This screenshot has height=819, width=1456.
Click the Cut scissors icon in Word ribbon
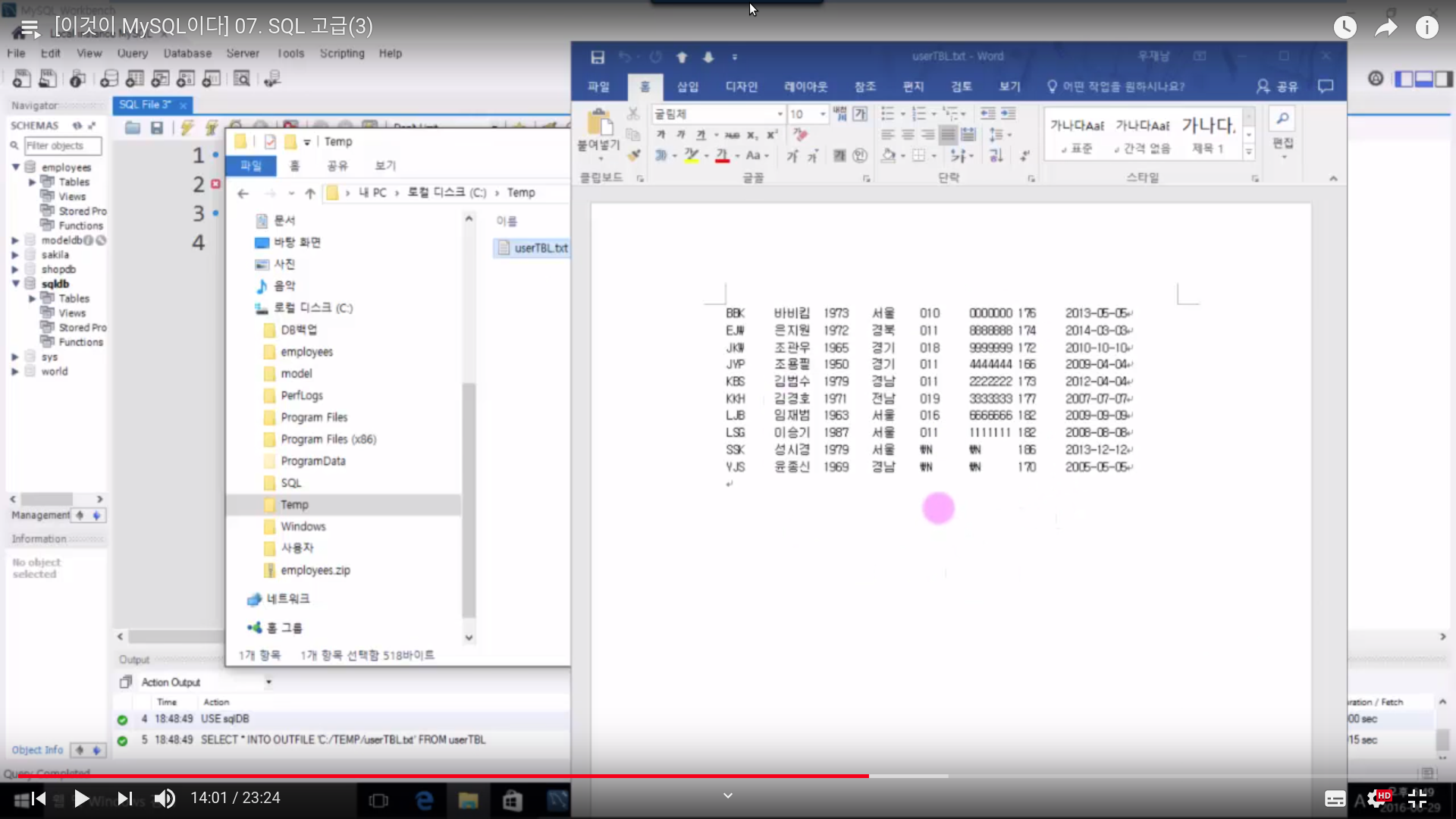click(633, 114)
